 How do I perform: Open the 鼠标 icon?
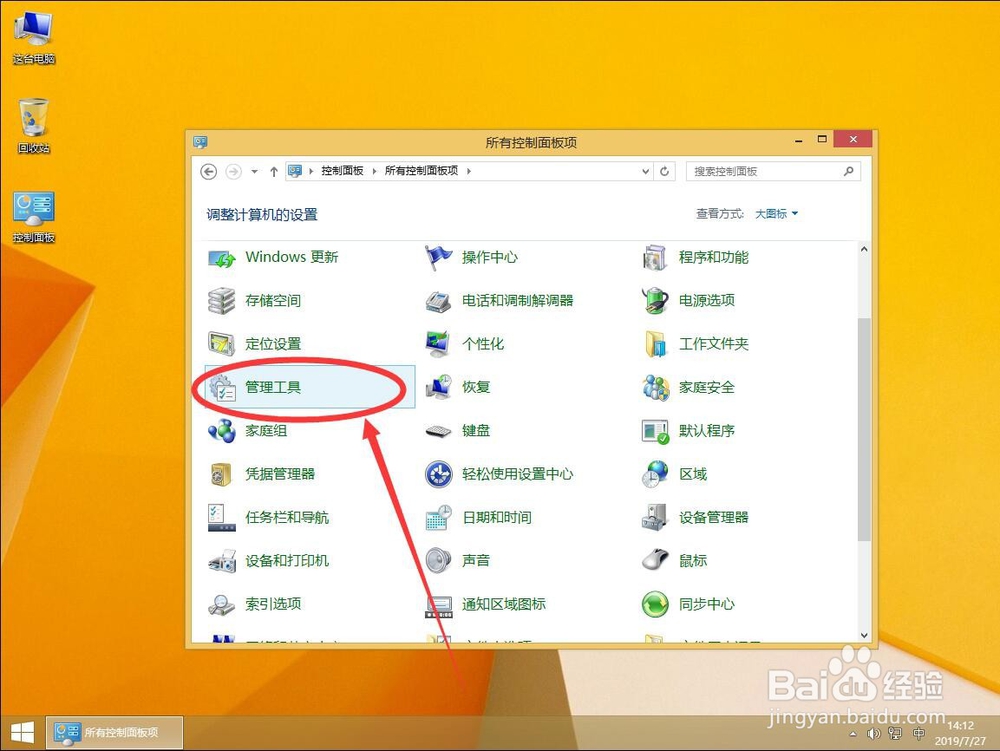(x=656, y=561)
